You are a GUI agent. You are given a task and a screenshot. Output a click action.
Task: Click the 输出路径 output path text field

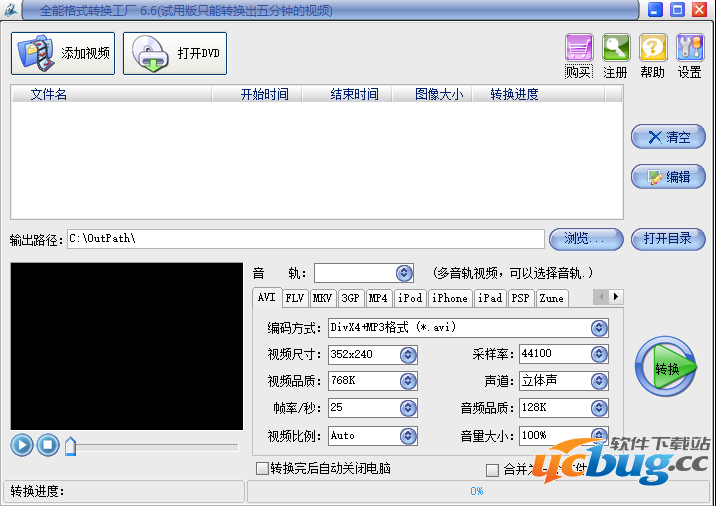click(305, 239)
